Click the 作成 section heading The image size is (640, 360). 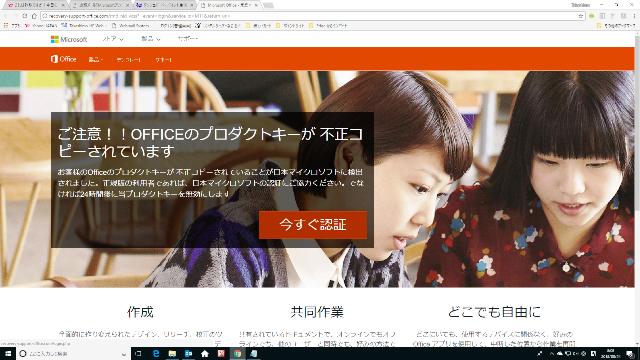[140, 312]
